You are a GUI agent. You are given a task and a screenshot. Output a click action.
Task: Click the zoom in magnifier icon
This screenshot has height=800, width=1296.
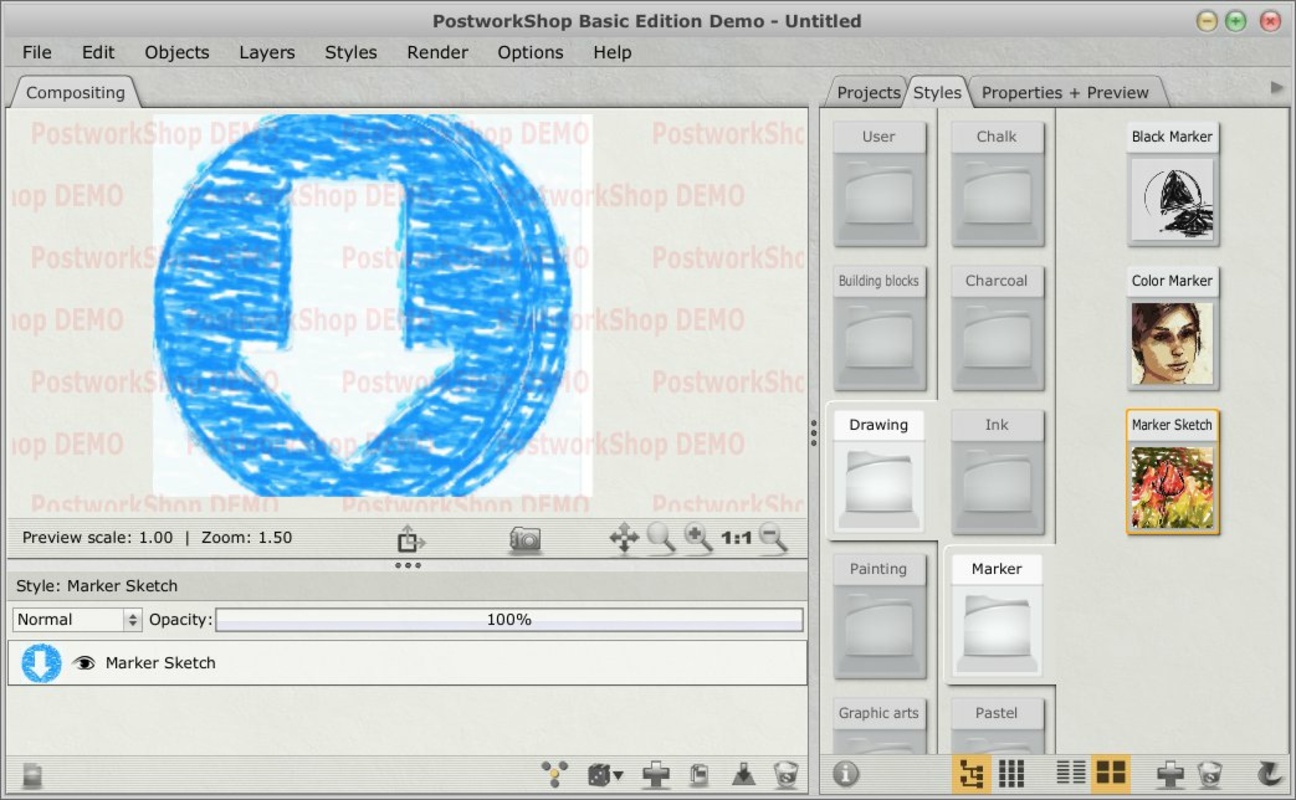pyautogui.click(x=698, y=538)
